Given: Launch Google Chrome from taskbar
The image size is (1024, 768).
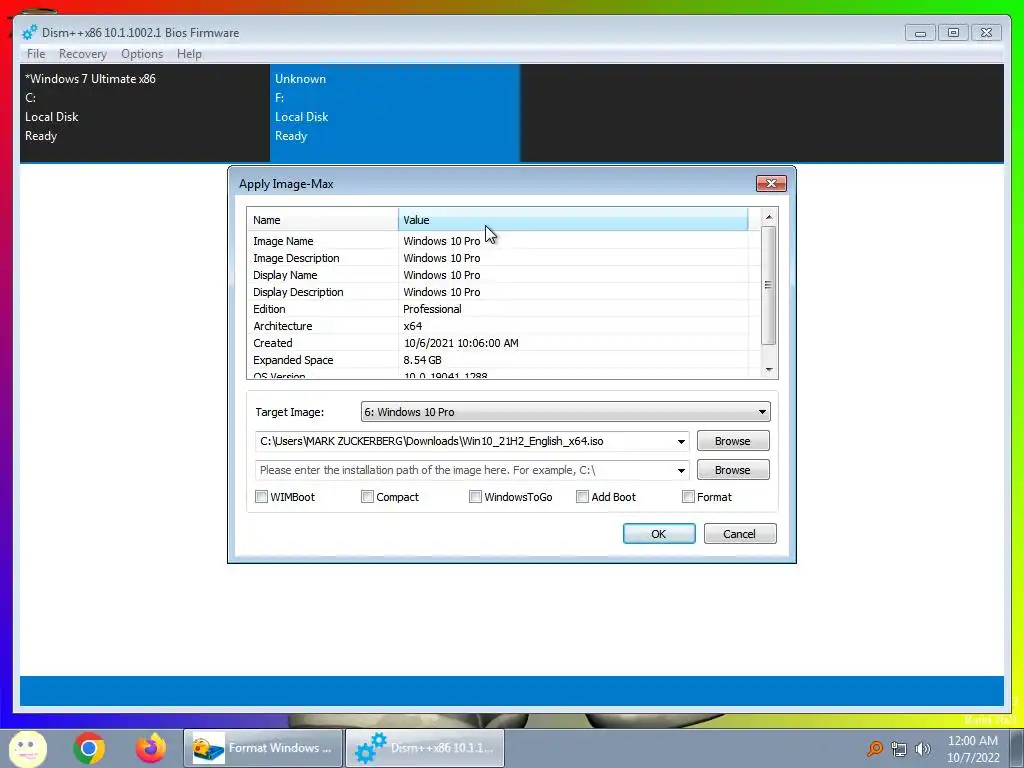Looking at the screenshot, I should 89,748.
